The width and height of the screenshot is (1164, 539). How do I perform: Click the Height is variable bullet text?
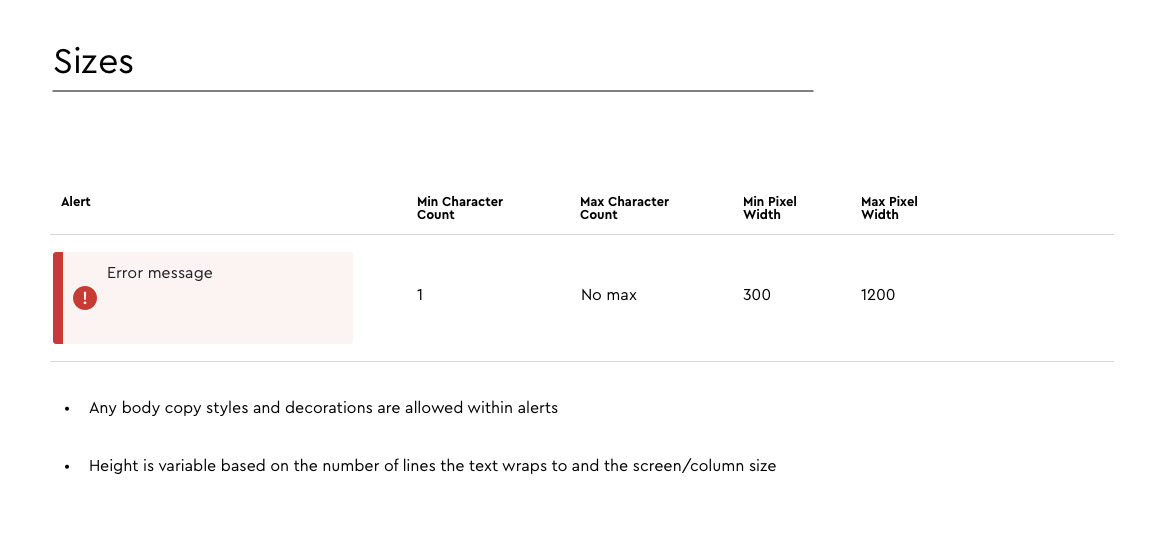point(433,467)
